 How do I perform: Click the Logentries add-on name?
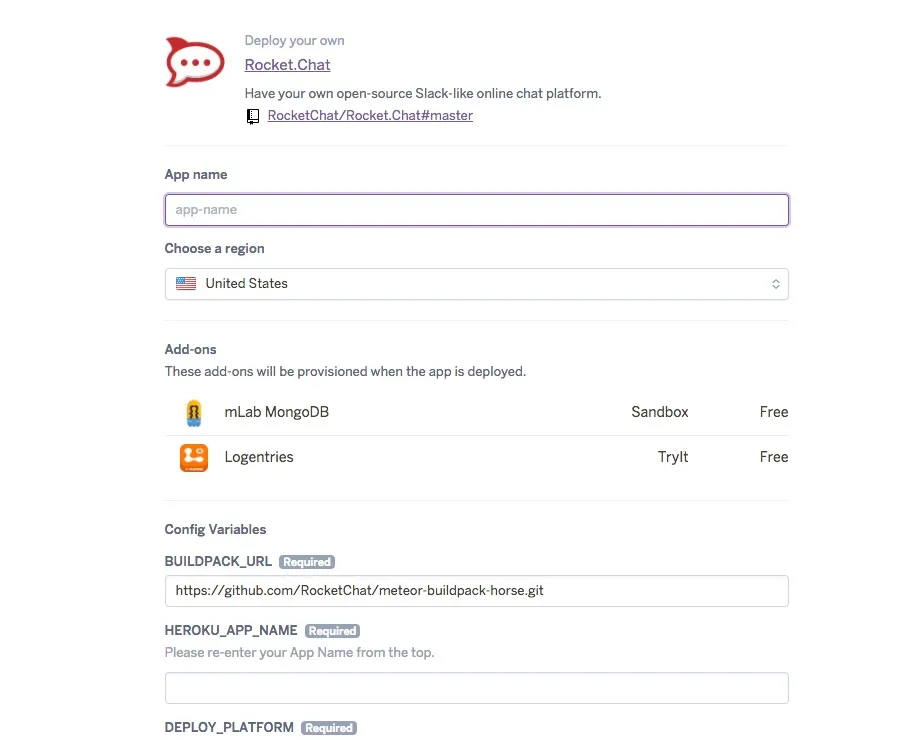pos(259,457)
